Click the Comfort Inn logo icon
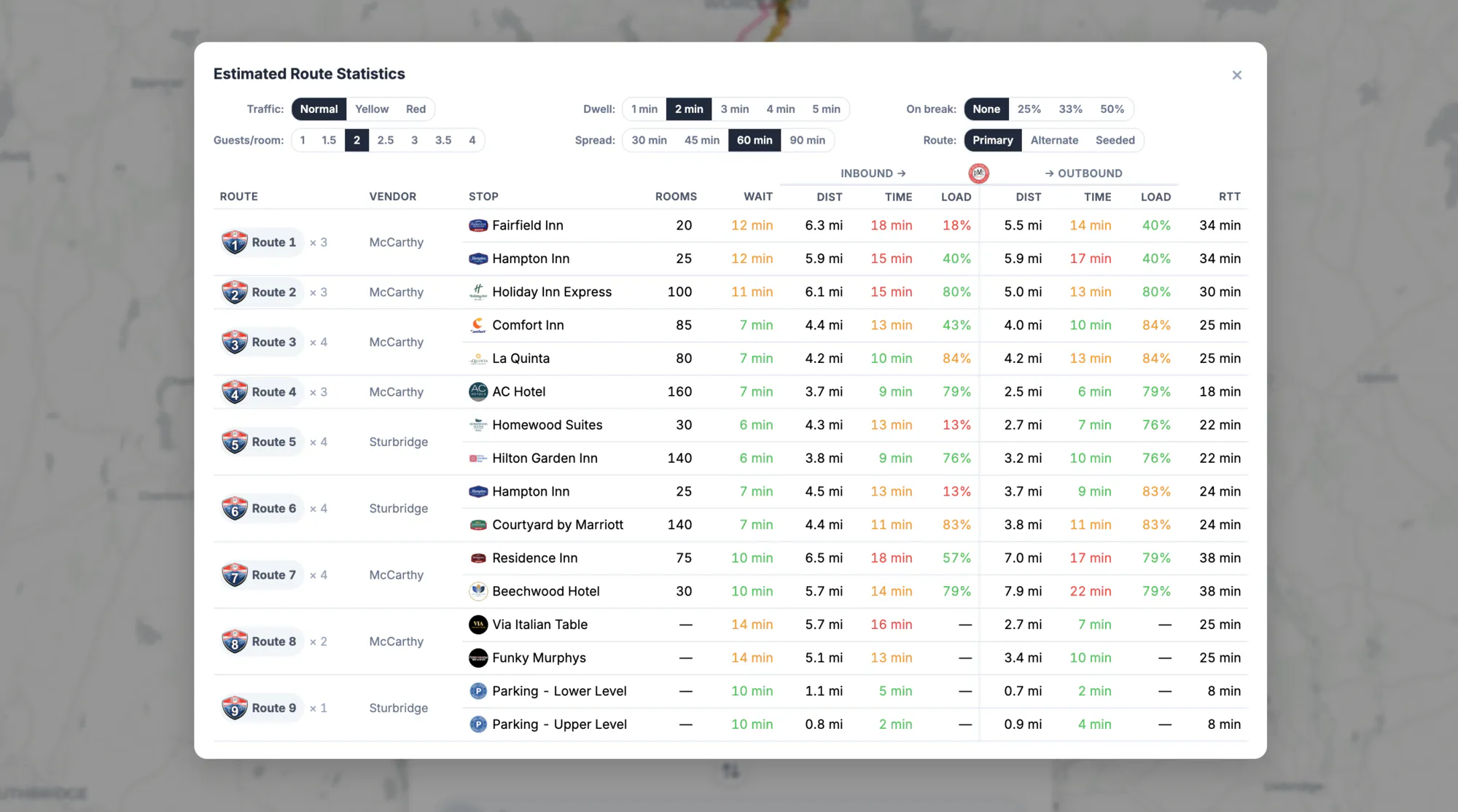1458x812 pixels. [478, 325]
